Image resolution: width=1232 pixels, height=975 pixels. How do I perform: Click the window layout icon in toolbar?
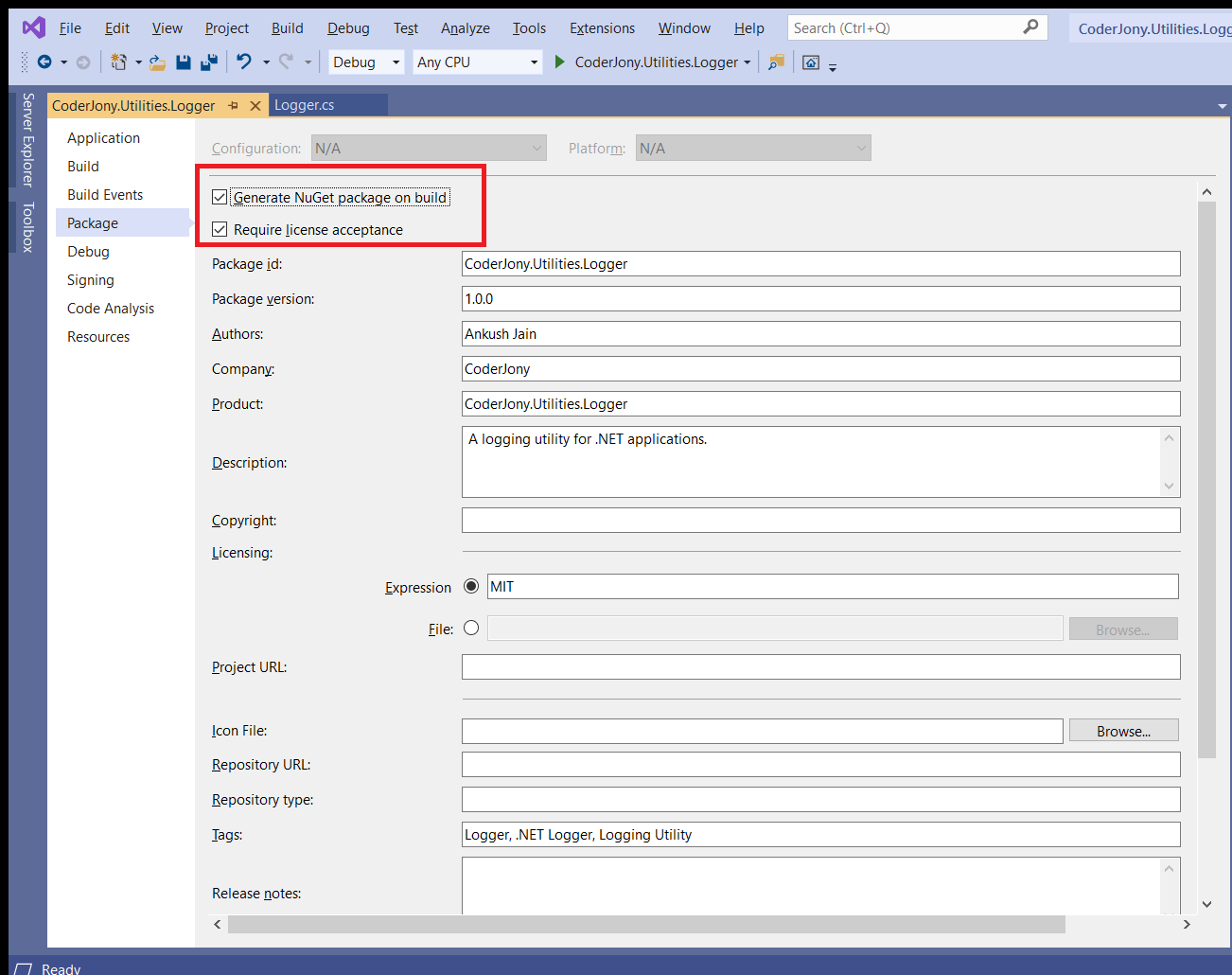(x=811, y=62)
